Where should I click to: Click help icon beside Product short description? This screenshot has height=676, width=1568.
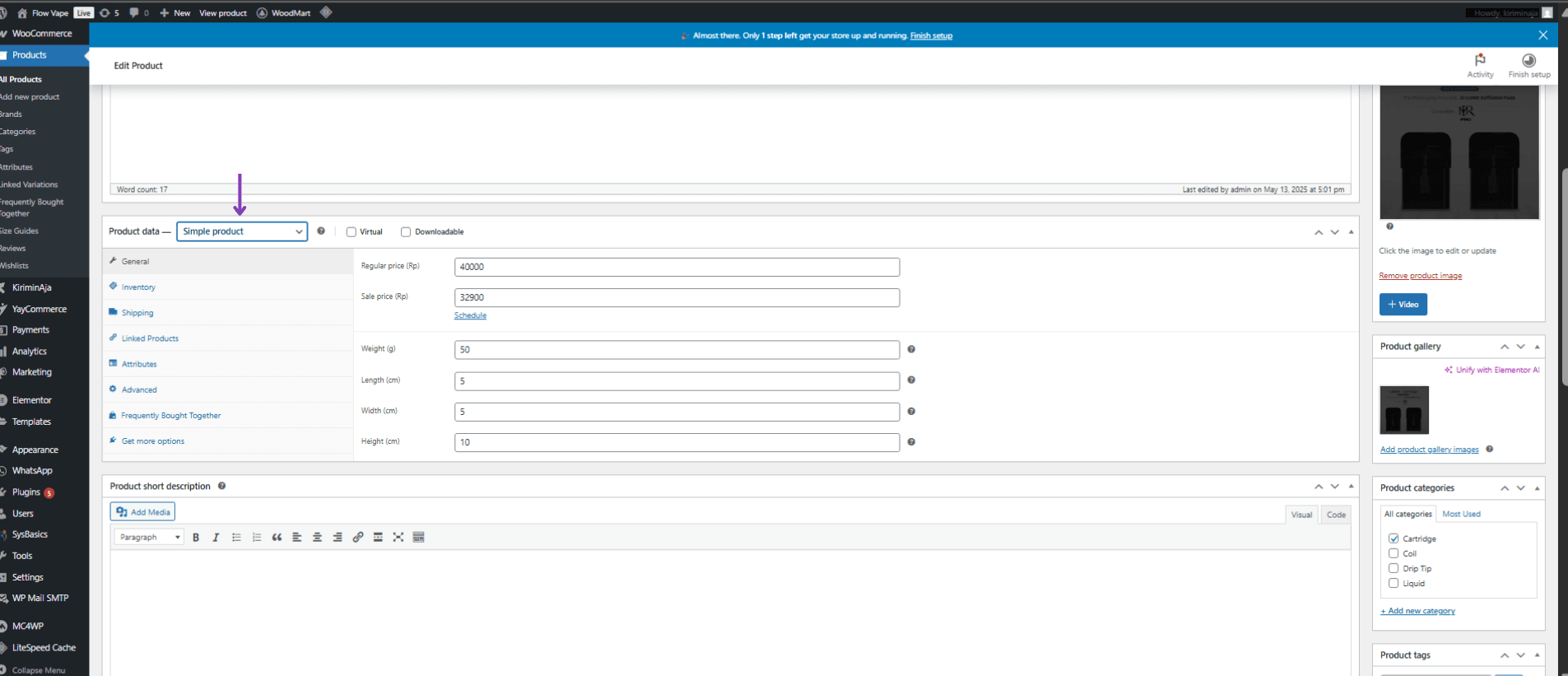(221, 486)
